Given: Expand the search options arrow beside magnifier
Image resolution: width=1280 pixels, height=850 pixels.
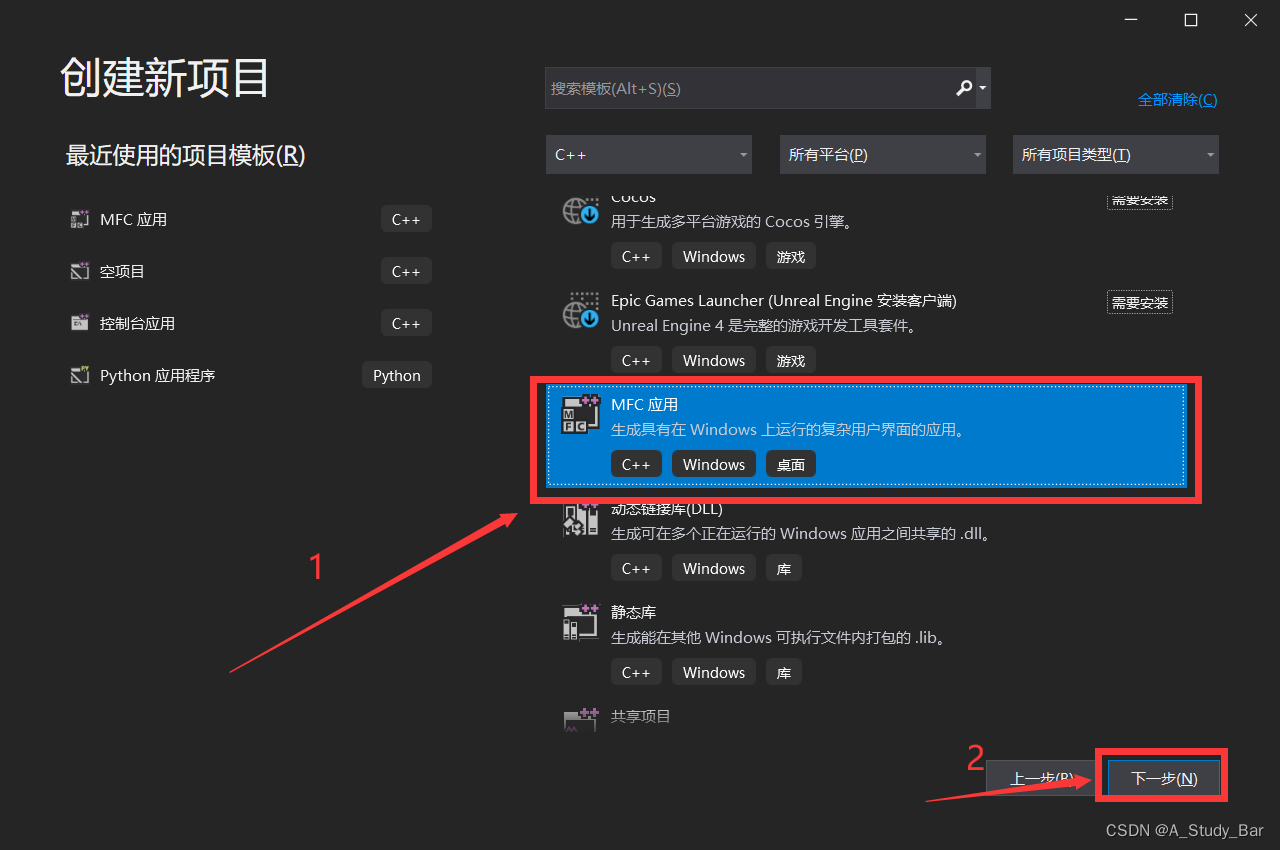Looking at the screenshot, I should 983,88.
